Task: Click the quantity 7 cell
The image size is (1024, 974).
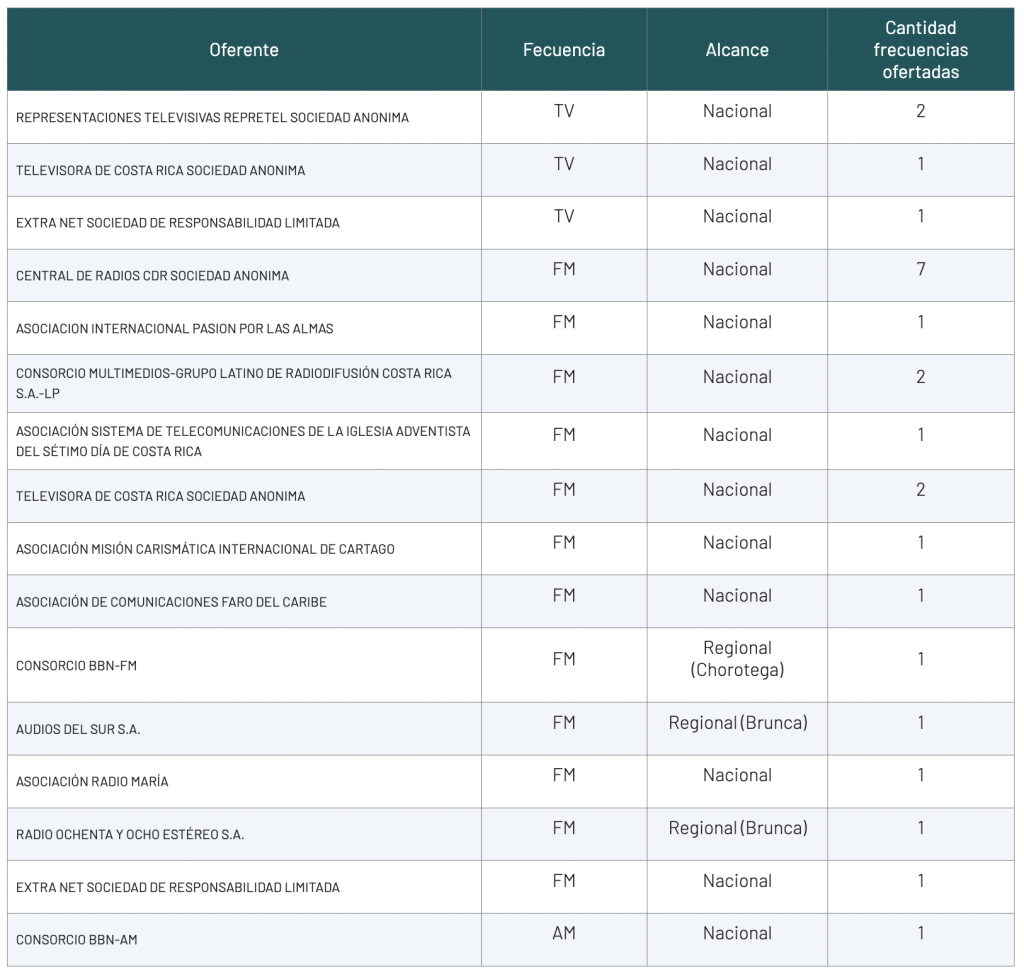Action: (920, 270)
